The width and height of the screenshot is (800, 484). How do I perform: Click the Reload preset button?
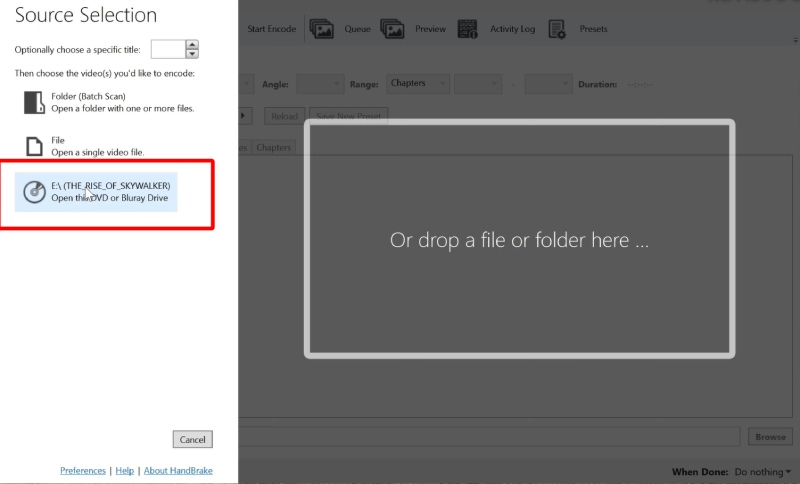[x=284, y=116]
